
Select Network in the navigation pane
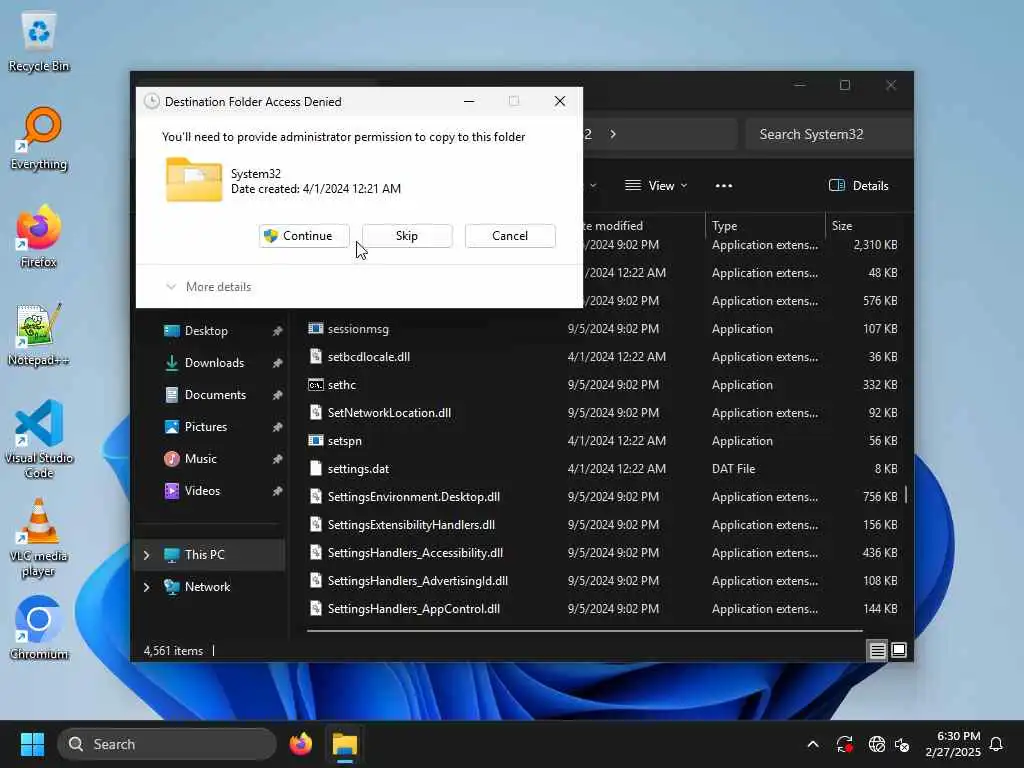coord(207,587)
